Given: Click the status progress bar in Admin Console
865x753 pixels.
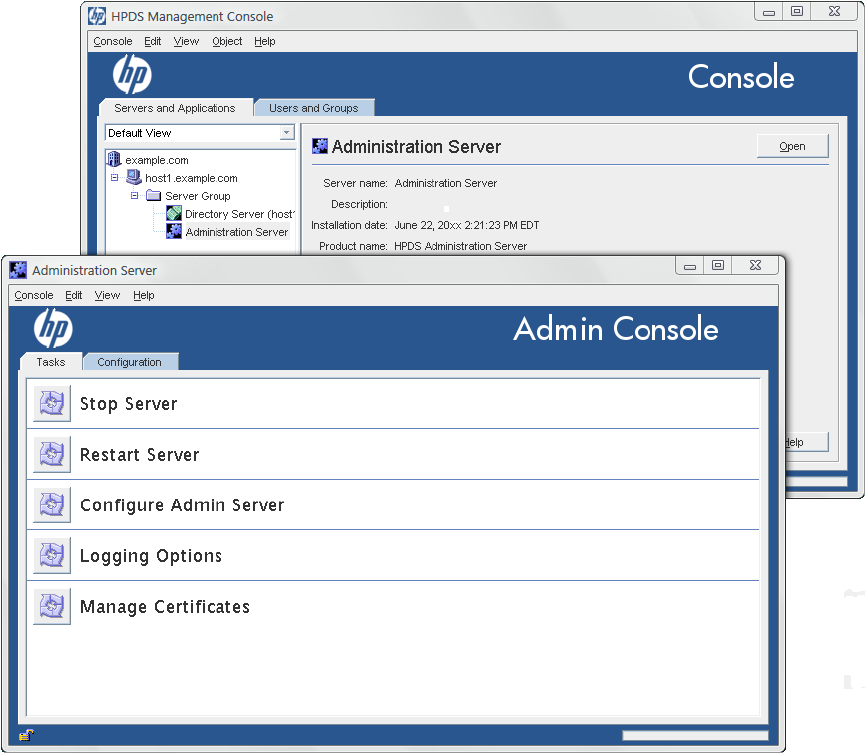Looking at the screenshot, I should point(695,735).
